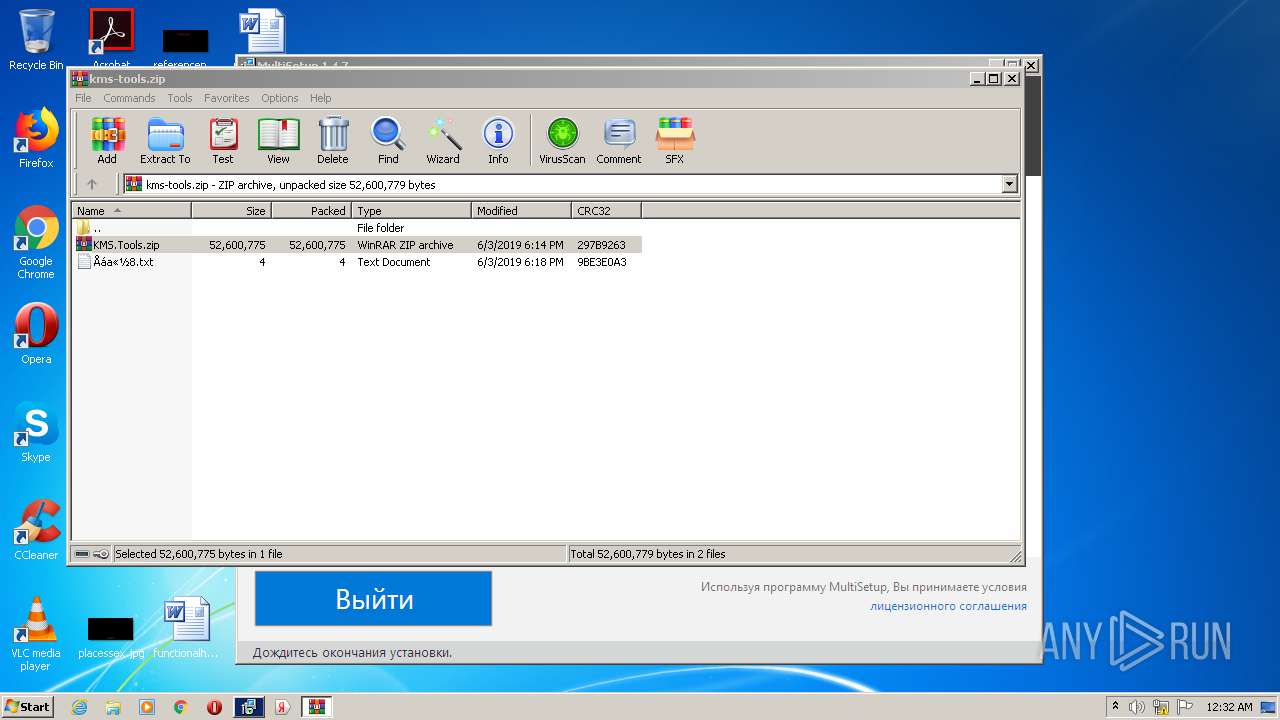Open the Commands menu
This screenshot has width=1280, height=720.
(x=129, y=98)
